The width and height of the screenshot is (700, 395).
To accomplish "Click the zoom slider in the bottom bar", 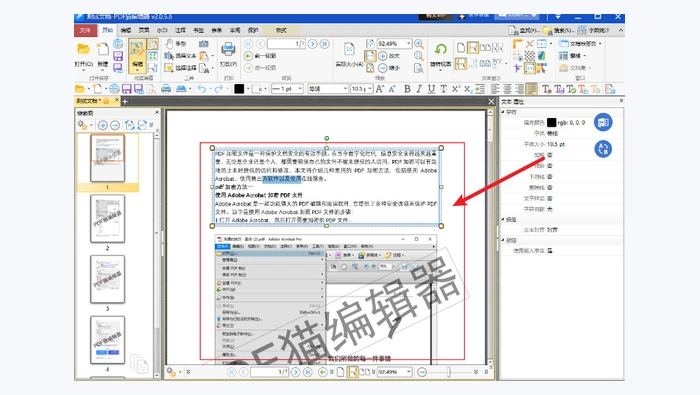I will 448,372.
